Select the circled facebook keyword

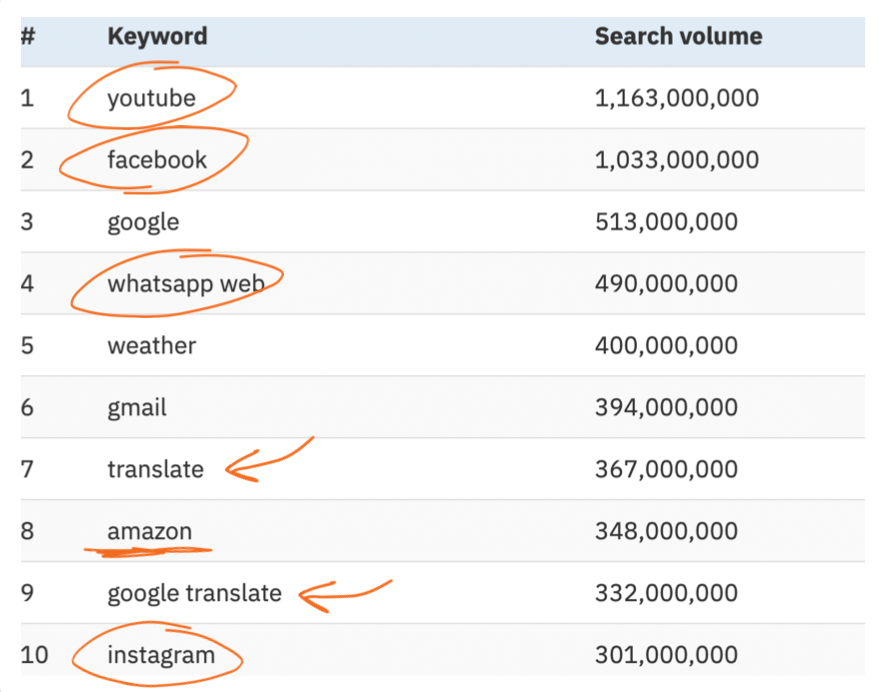click(157, 160)
